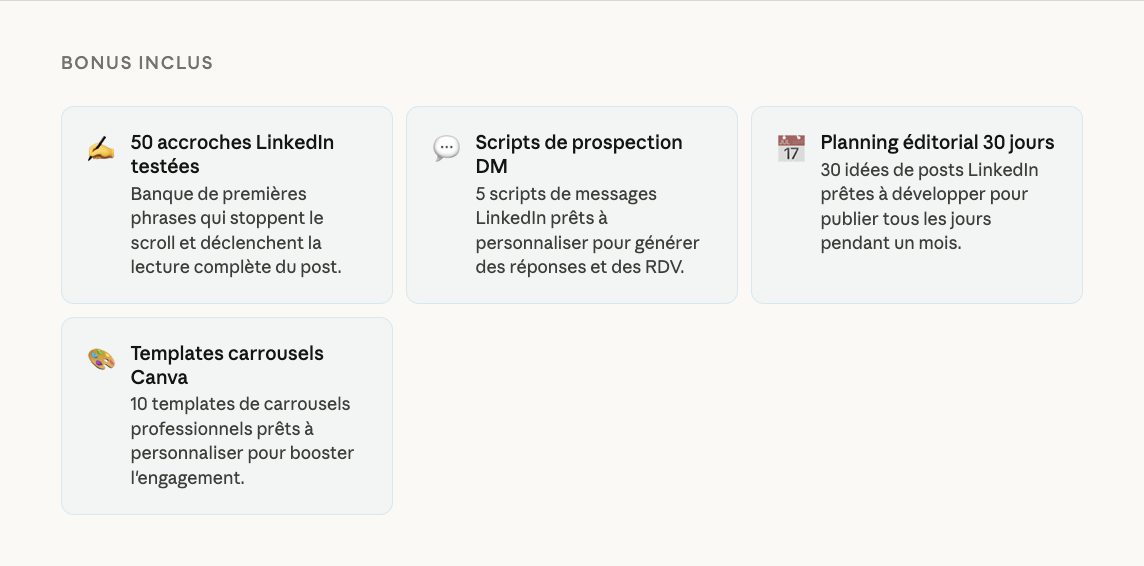Open the "50 accroches LinkedIn testées" title
This screenshot has height=566, width=1144.
click(x=232, y=154)
